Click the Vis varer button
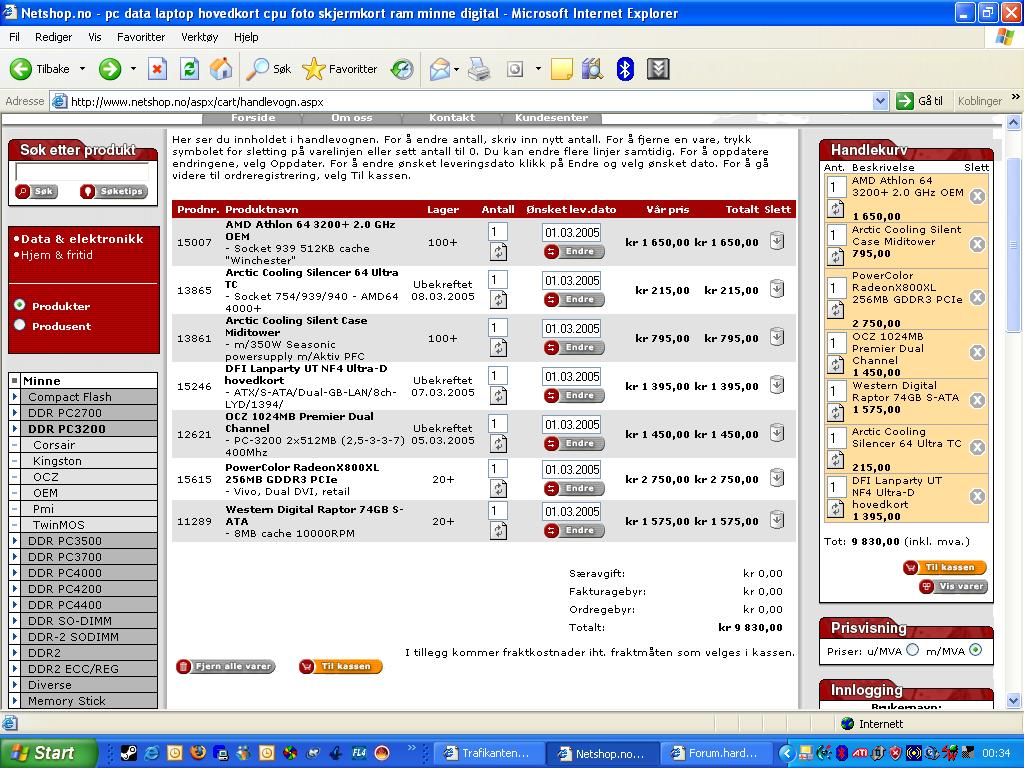 [953, 586]
